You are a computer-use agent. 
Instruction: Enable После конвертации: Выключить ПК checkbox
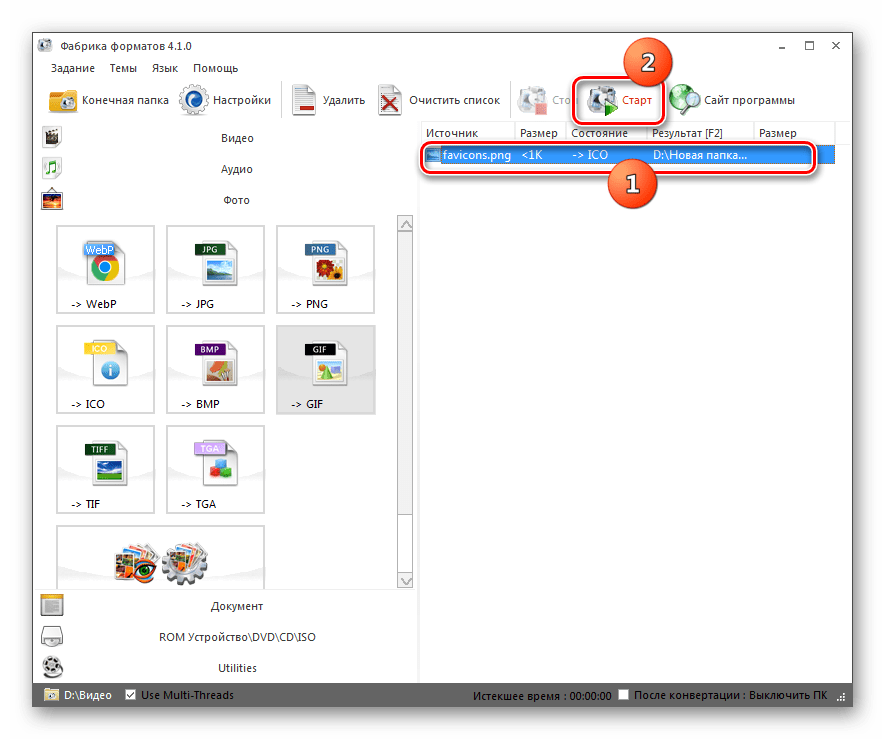pos(623,694)
